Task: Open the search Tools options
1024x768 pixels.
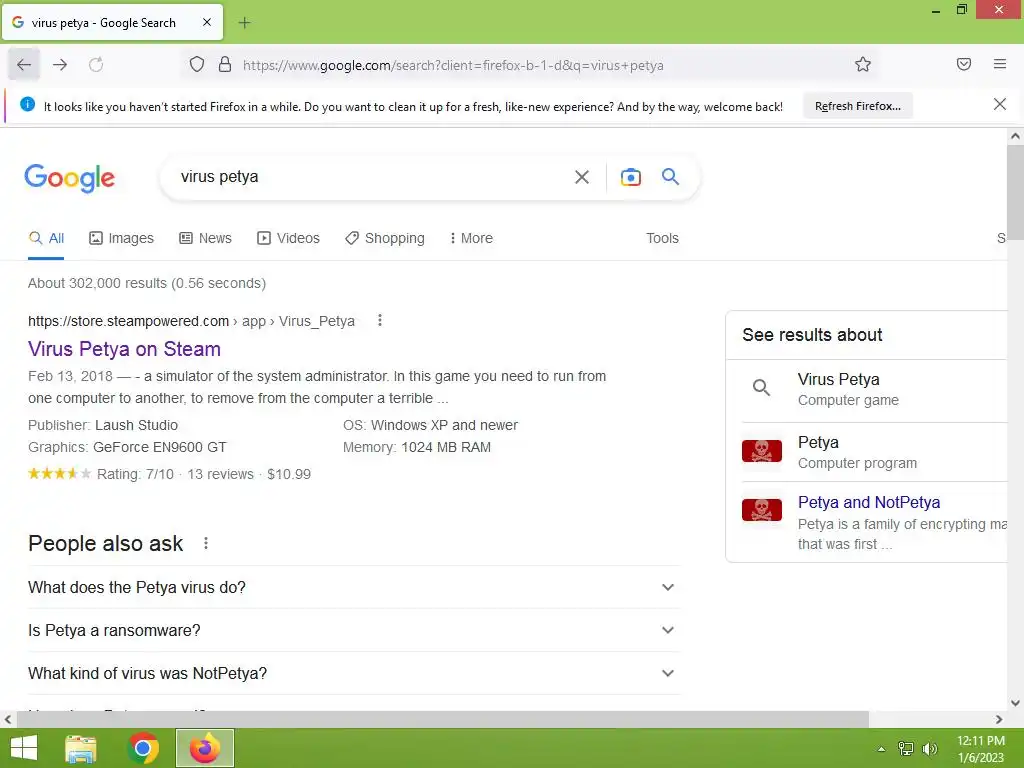Action: 662,238
